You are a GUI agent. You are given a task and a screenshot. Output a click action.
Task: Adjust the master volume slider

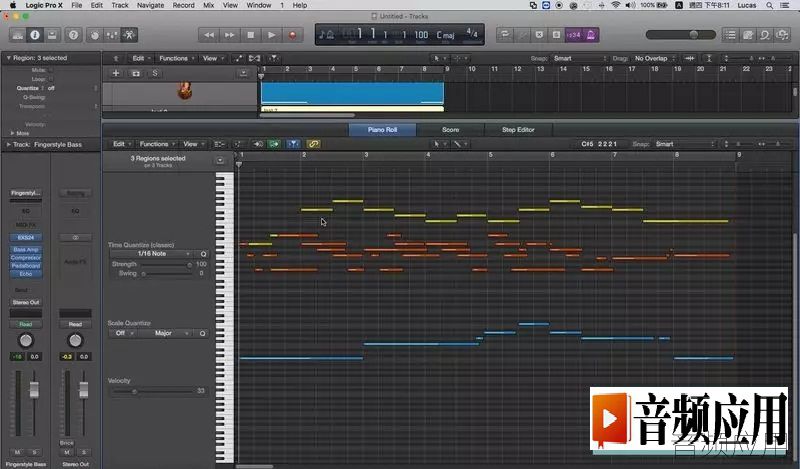click(681, 35)
